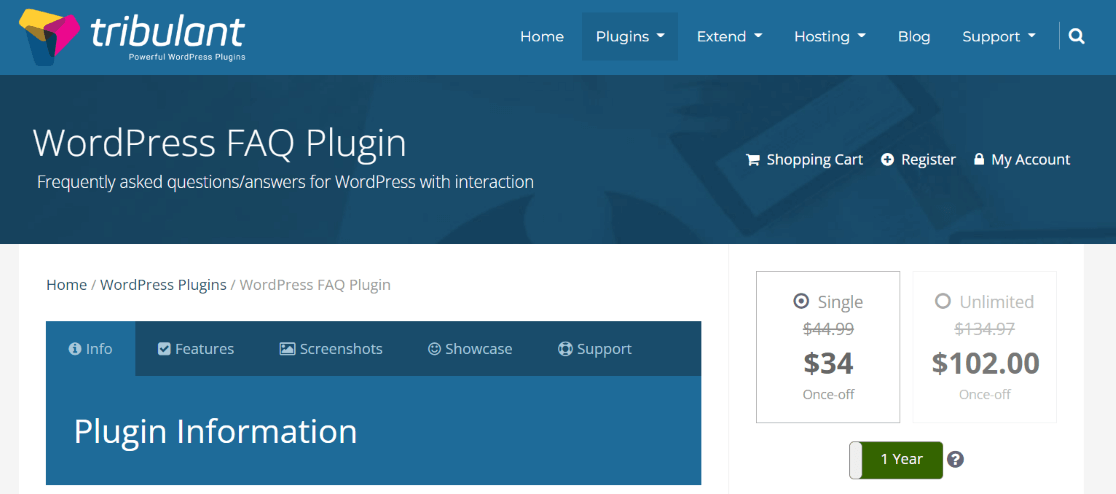
Task: Click the Tribulant logo
Action: (132, 37)
